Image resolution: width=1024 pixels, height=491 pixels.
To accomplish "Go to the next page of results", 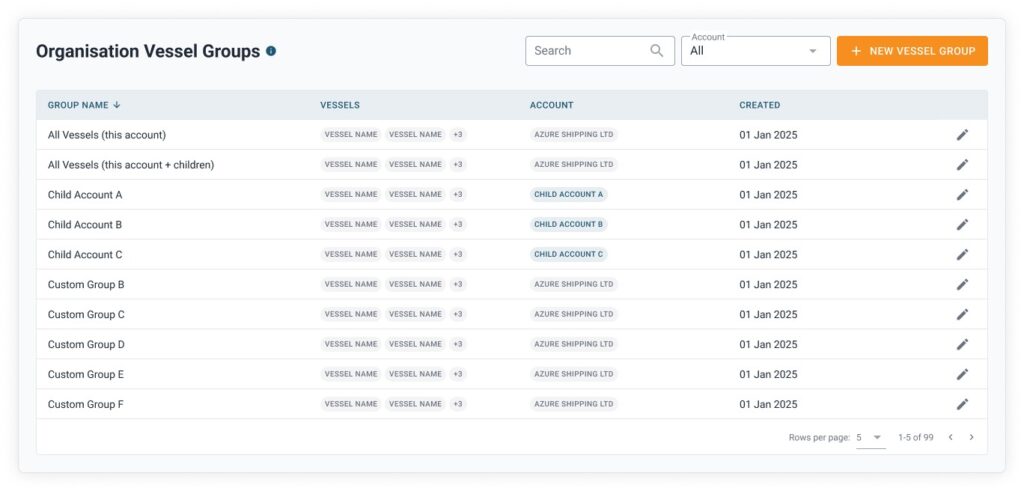I will click(x=971, y=437).
